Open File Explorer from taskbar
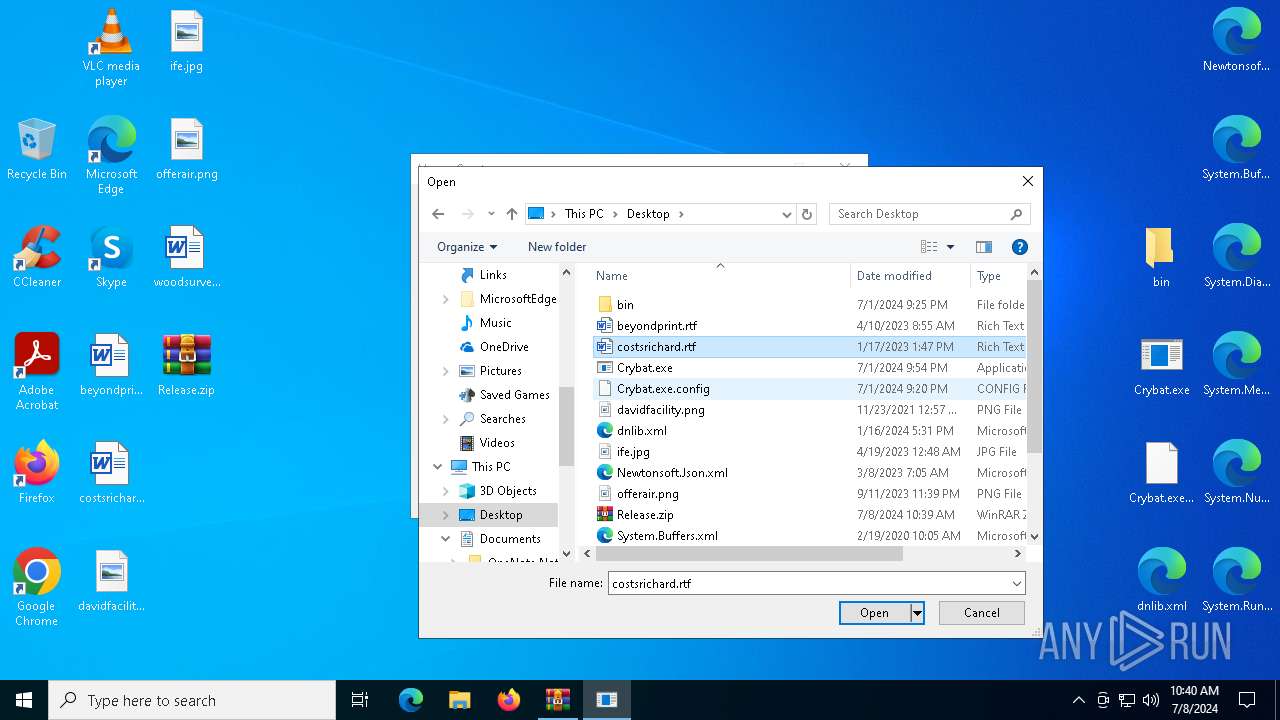The image size is (1280, 720). (459, 700)
